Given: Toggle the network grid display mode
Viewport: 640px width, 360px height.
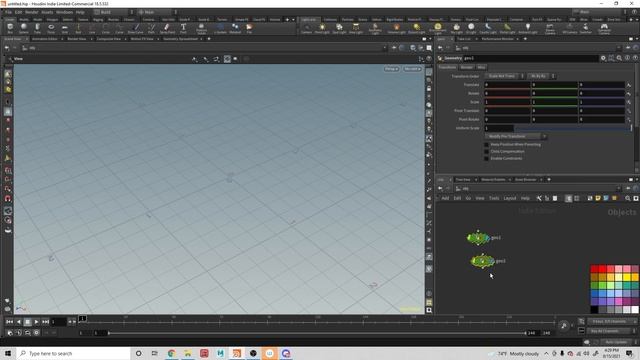Looking at the screenshot, I should [577, 198].
